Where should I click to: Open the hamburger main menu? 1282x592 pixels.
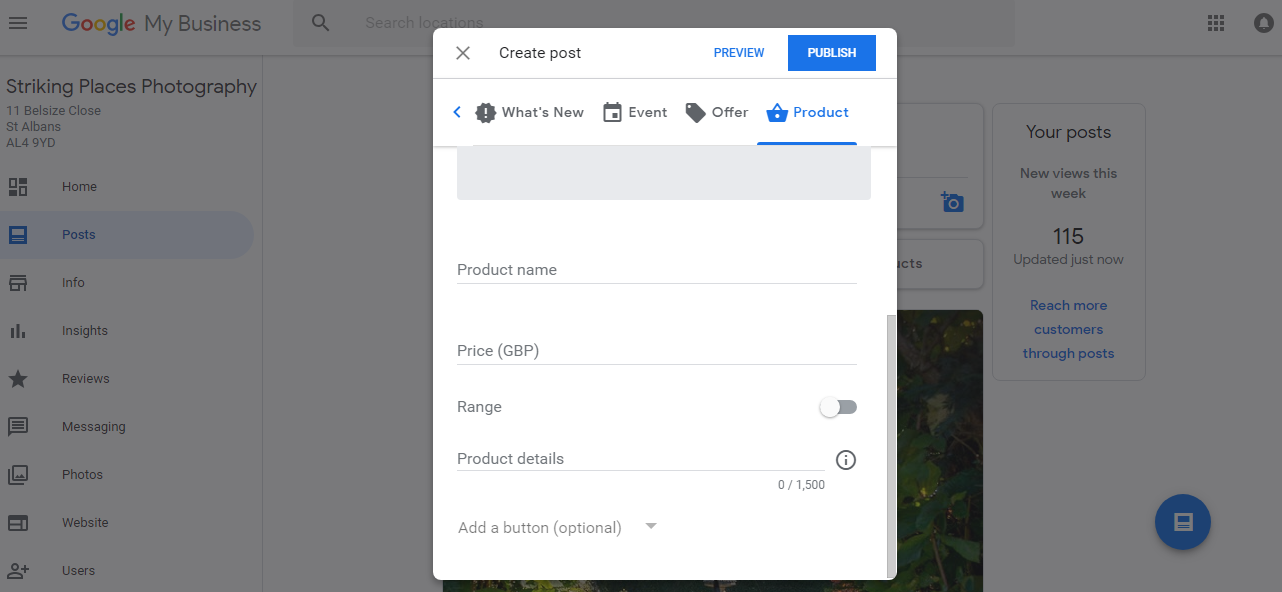[18, 23]
